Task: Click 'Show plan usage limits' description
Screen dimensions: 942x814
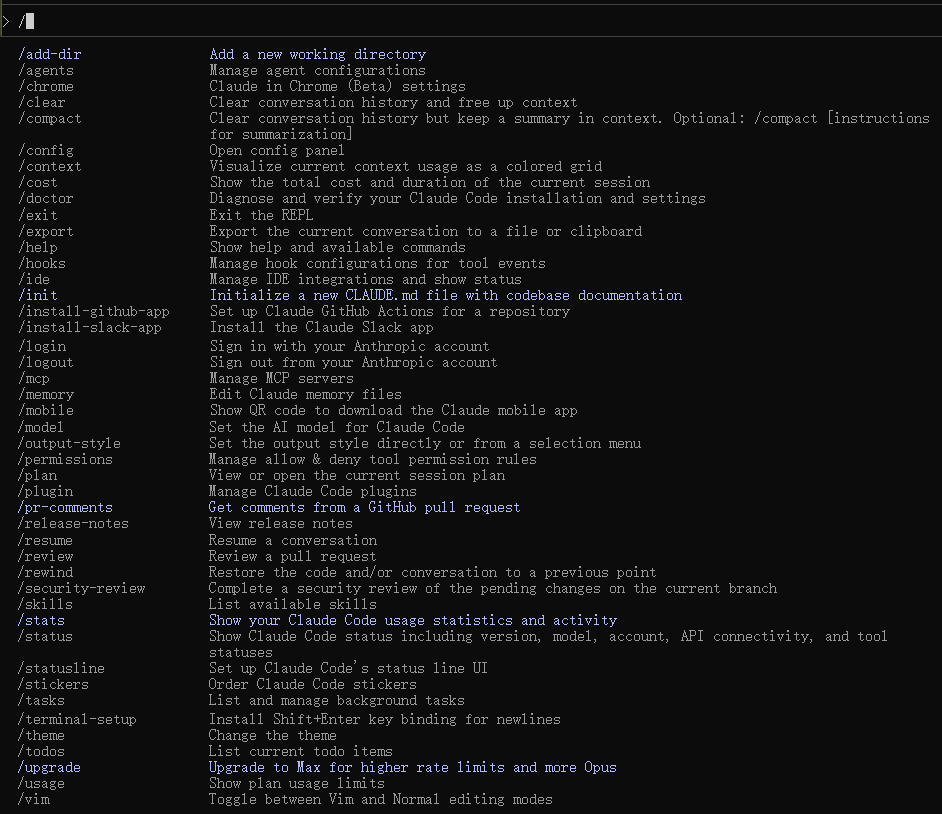Action: point(297,783)
